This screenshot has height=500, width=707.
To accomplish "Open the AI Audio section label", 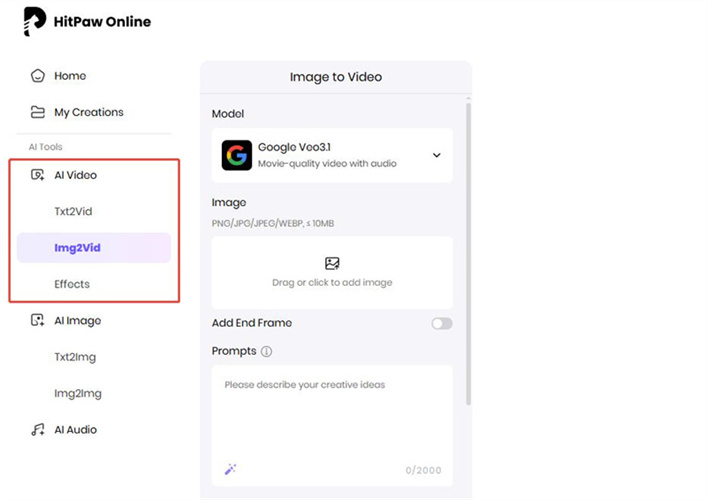I will [75, 430].
